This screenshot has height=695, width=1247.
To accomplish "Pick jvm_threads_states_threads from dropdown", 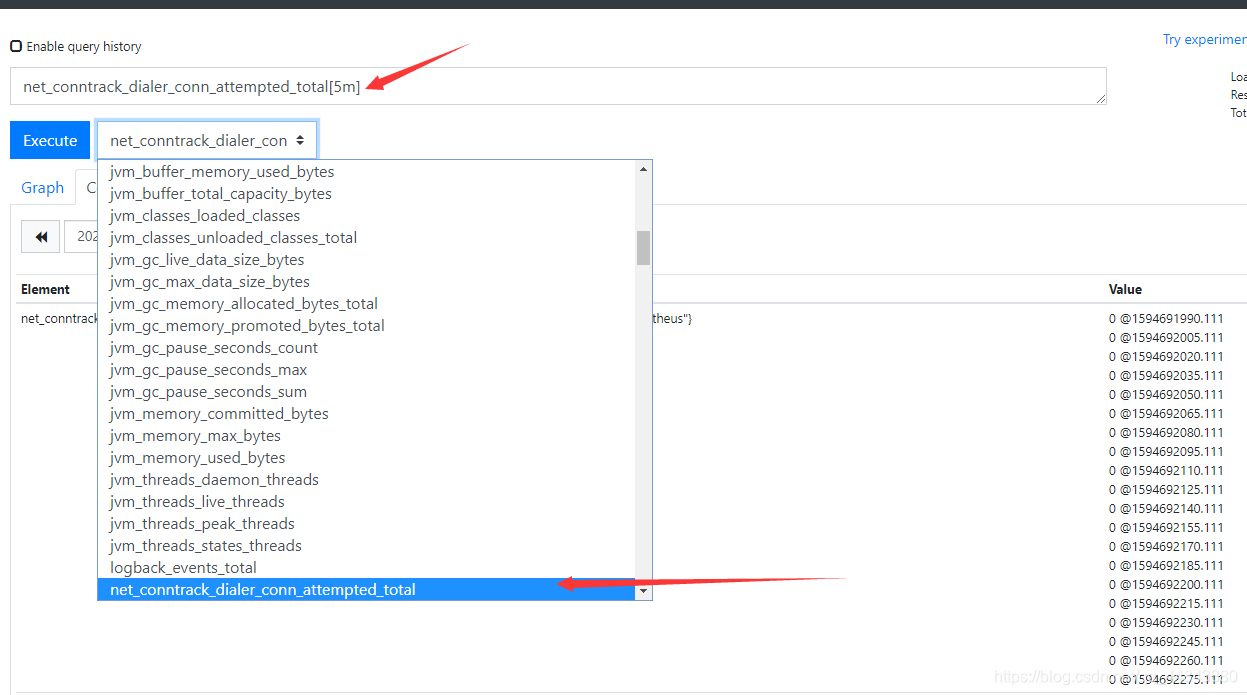I will click(x=367, y=545).
